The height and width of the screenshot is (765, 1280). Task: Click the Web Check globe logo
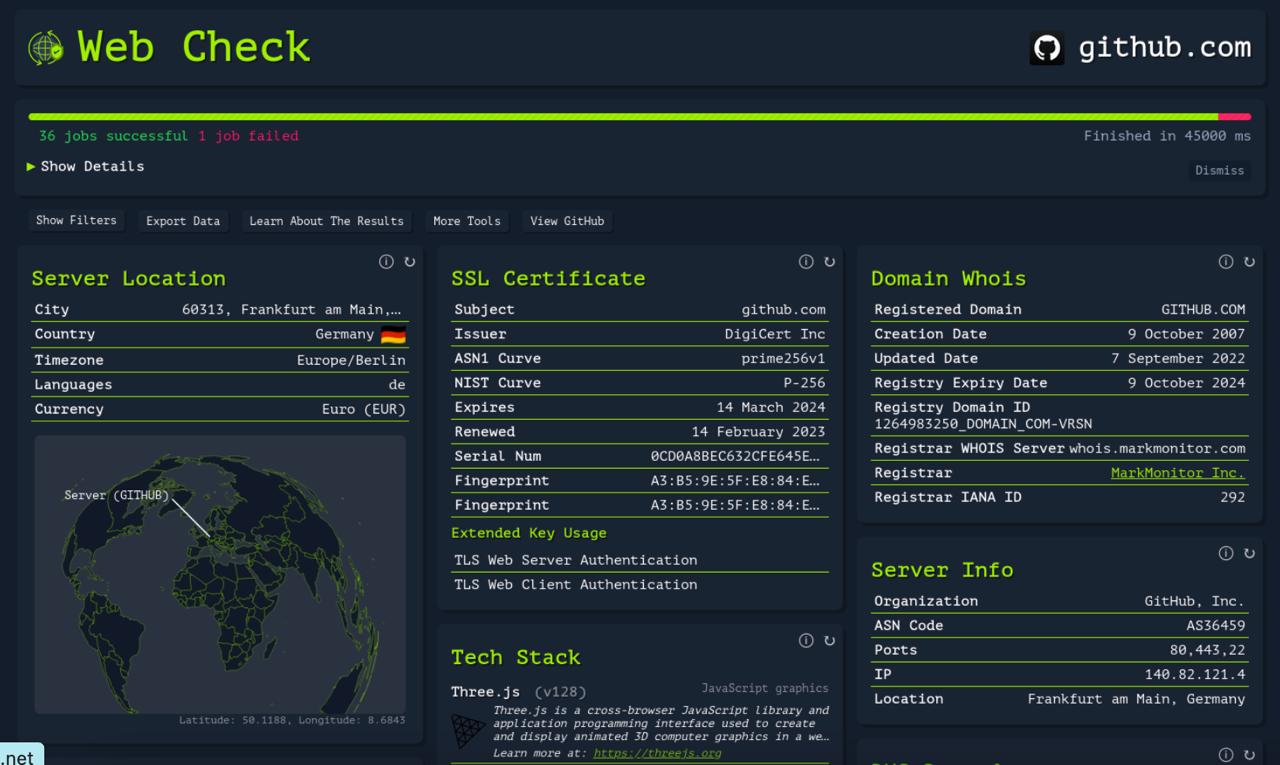click(x=46, y=47)
